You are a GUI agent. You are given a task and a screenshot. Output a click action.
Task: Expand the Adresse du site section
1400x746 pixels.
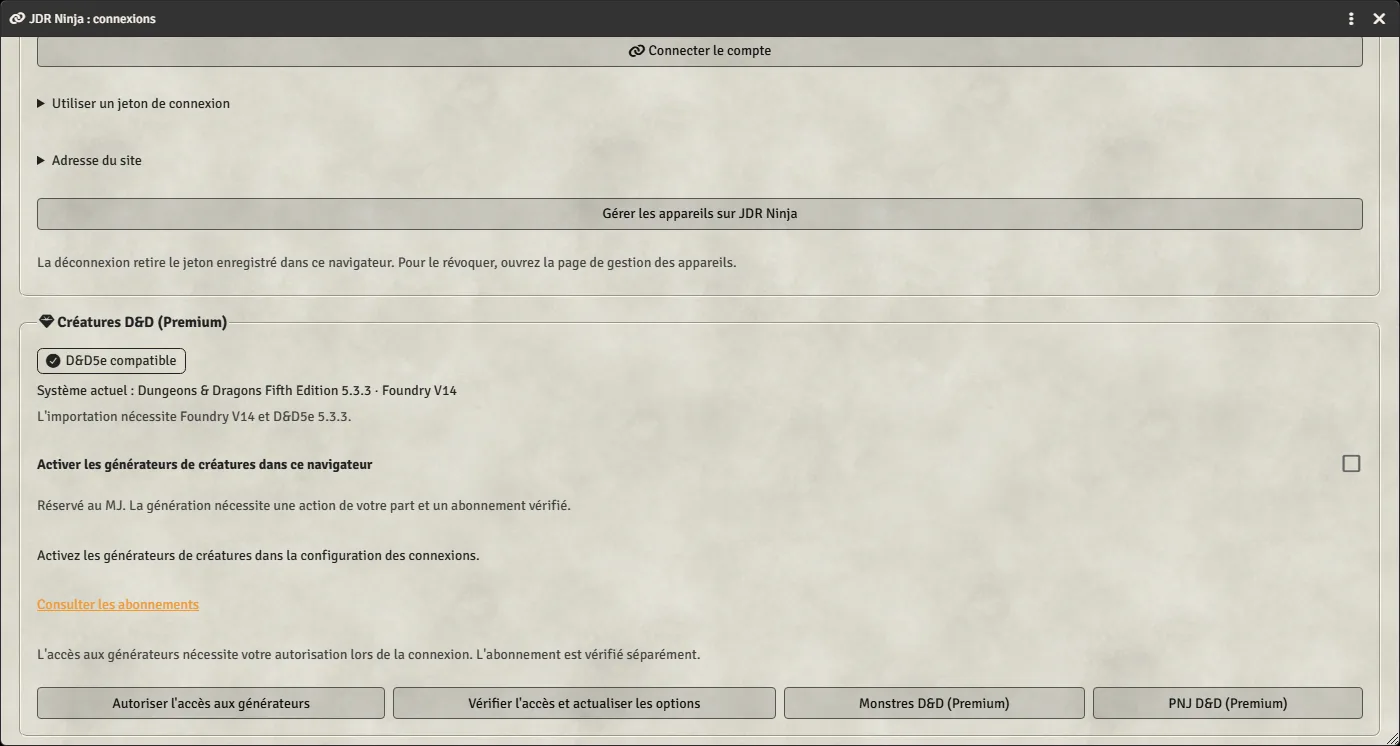pos(90,160)
